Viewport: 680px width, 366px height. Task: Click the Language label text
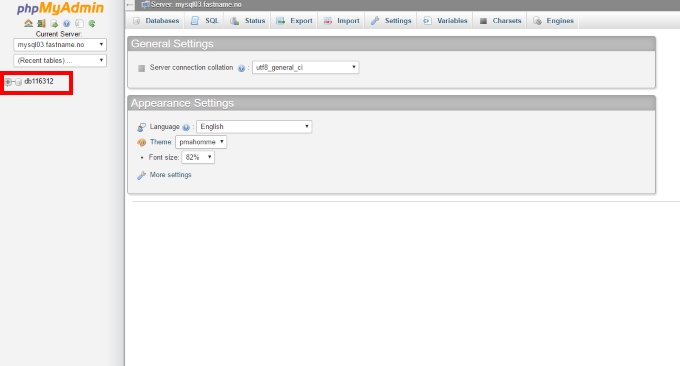click(164, 127)
